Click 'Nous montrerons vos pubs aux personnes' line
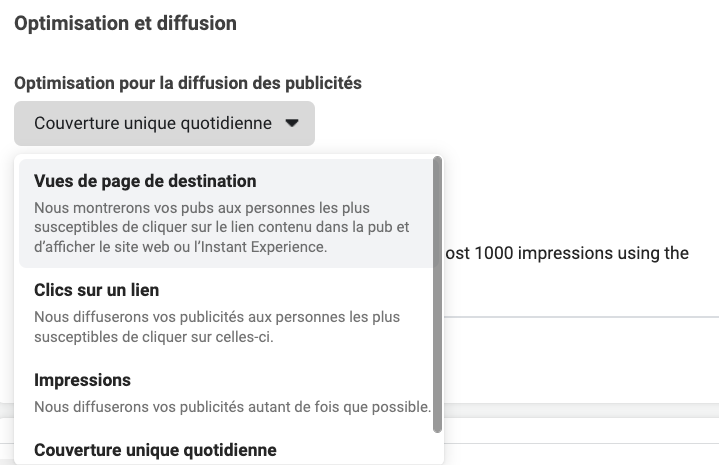This screenshot has width=719, height=465. 201,208
